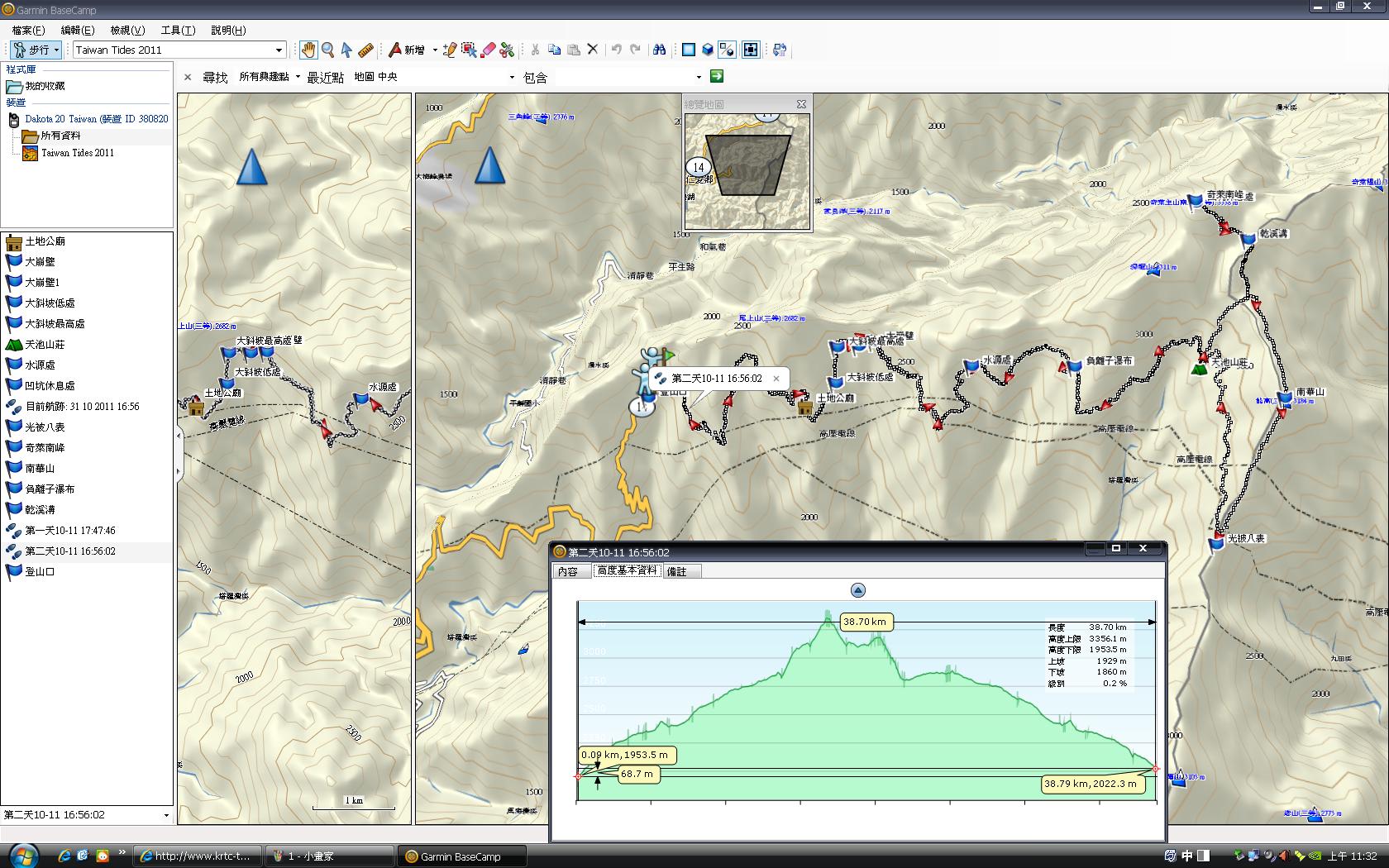Click the elevation profile collapse arrow
This screenshot has width=1389, height=868.
[x=857, y=590]
